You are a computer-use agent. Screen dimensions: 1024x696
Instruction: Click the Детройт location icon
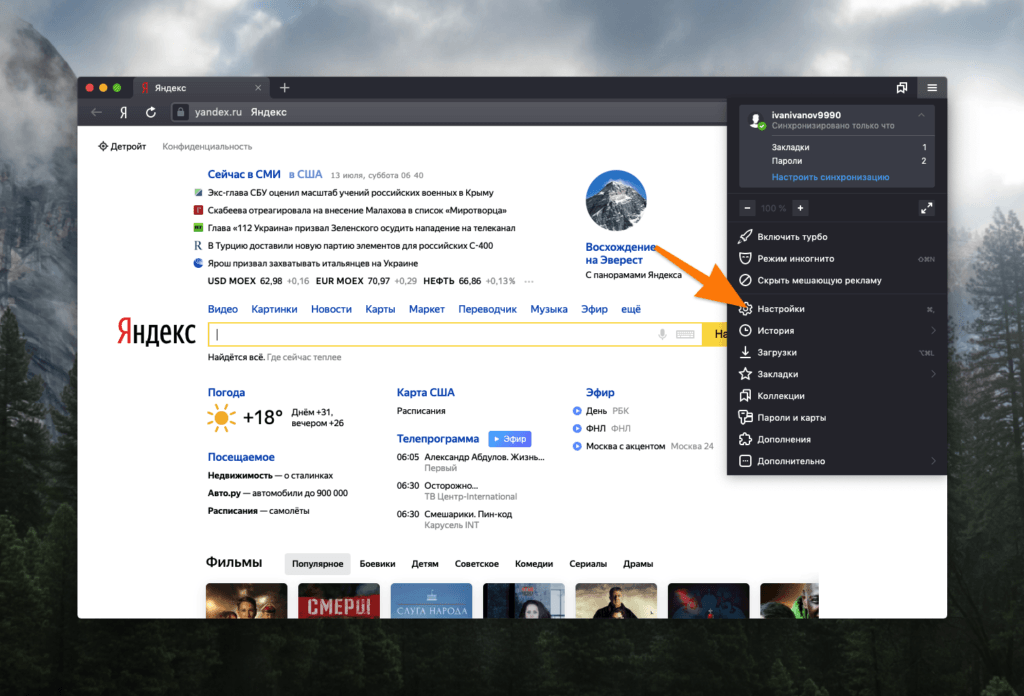(x=103, y=146)
